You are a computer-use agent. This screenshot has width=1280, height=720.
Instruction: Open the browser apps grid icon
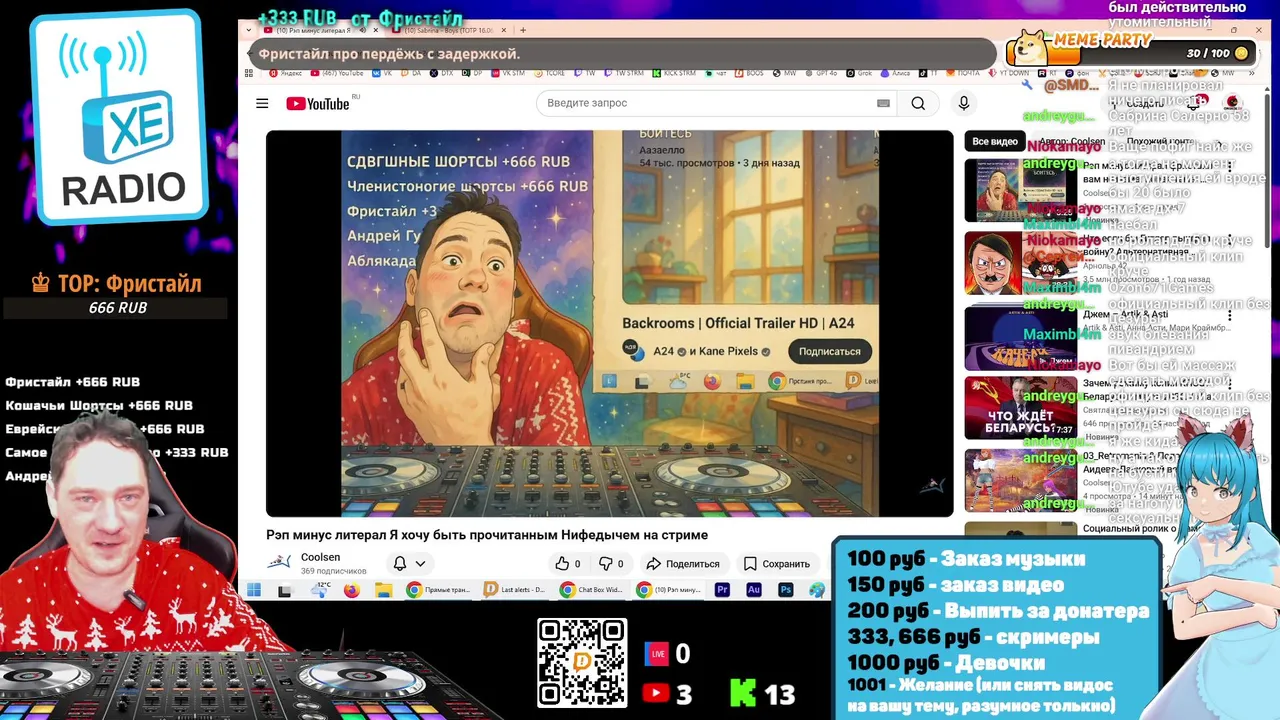(249, 73)
